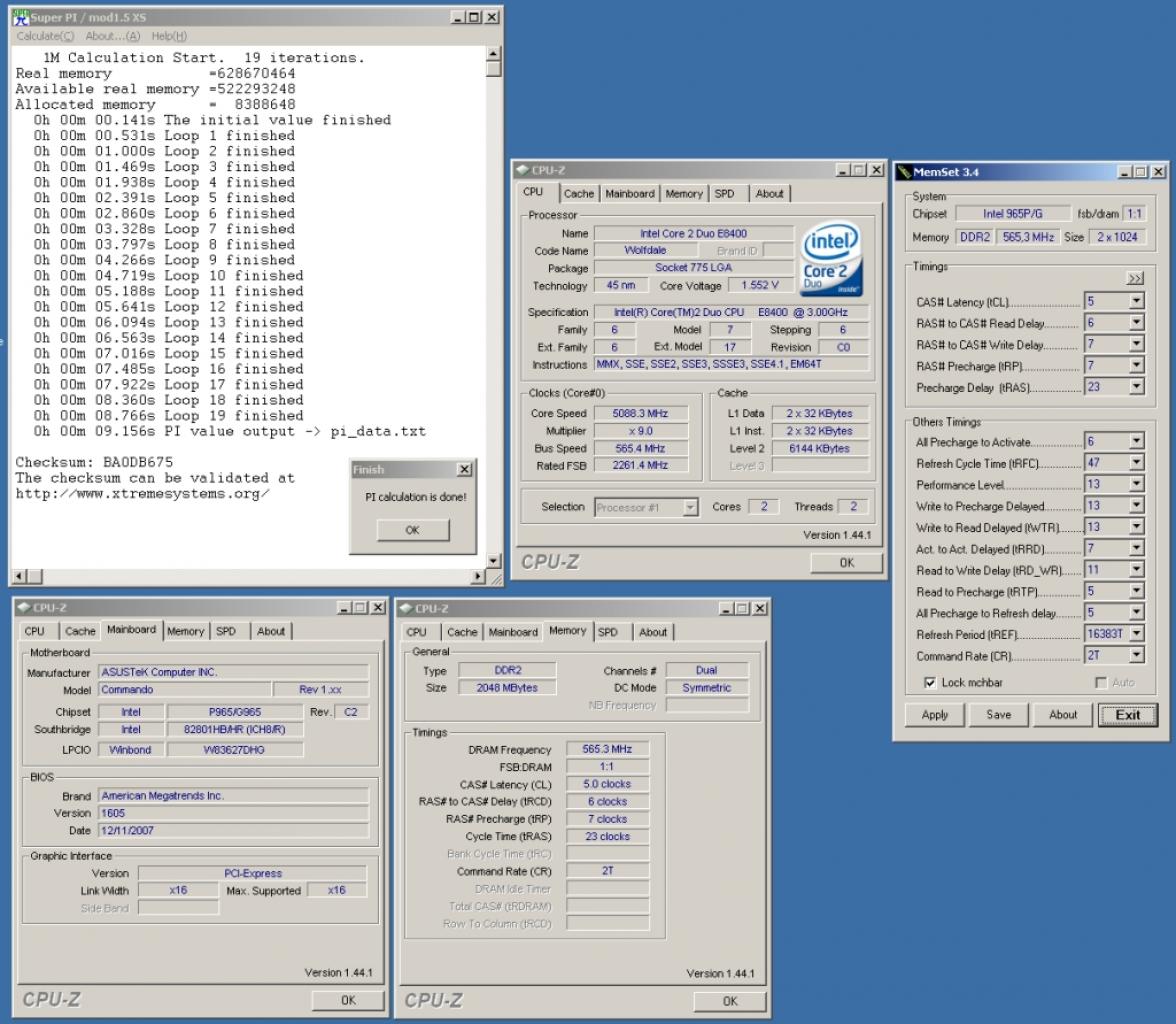Click OK in the PI calculation done dialog
1176x1024 pixels.
(x=412, y=530)
